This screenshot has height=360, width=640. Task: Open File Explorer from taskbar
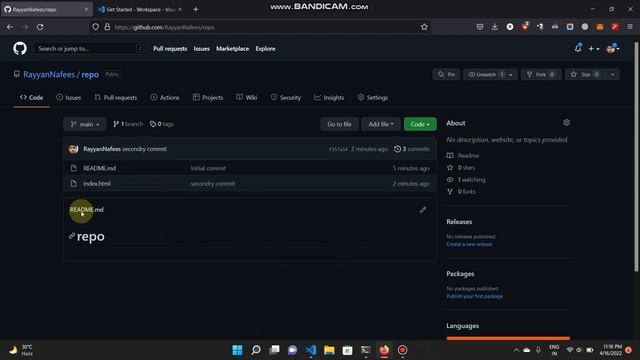[329, 350]
